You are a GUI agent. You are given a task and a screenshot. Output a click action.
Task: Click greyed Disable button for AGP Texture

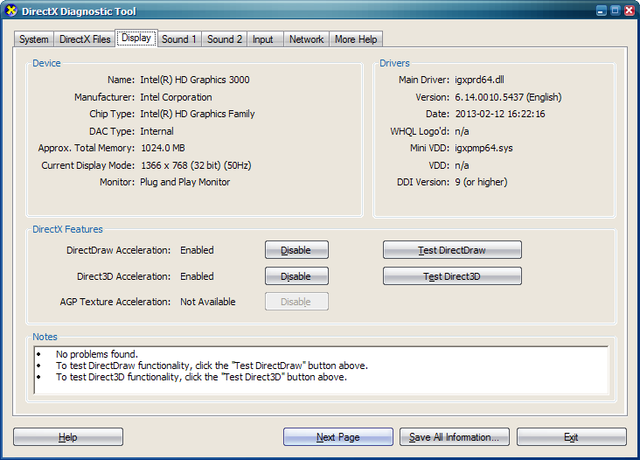(x=297, y=302)
